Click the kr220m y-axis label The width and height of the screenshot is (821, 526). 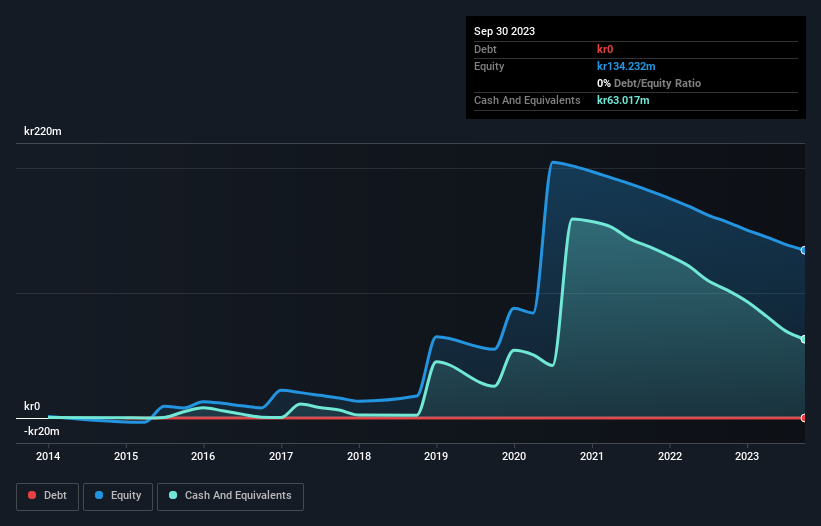[x=43, y=131]
